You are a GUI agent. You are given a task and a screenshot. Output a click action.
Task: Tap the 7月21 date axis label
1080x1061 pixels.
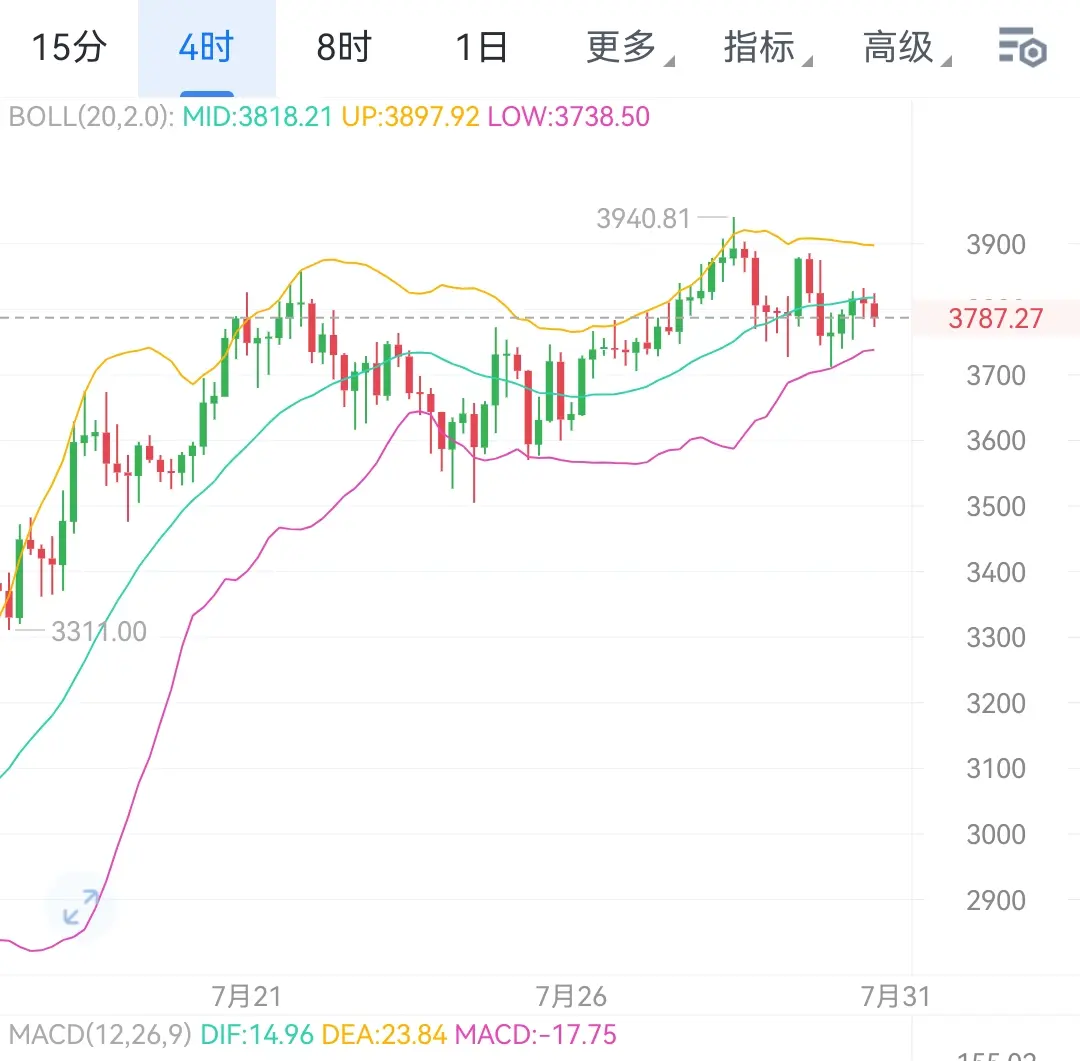(x=247, y=996)
